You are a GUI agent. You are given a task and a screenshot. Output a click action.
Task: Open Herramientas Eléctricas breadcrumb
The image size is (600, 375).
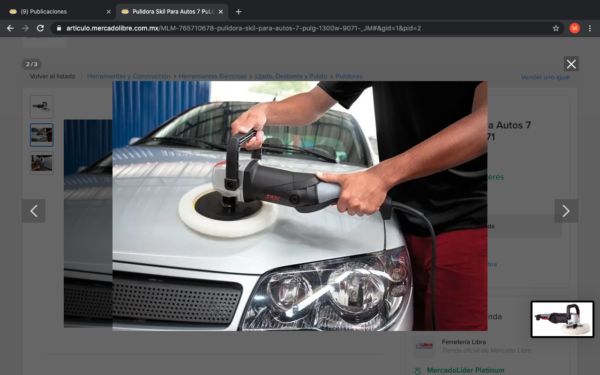click(212, 76)
